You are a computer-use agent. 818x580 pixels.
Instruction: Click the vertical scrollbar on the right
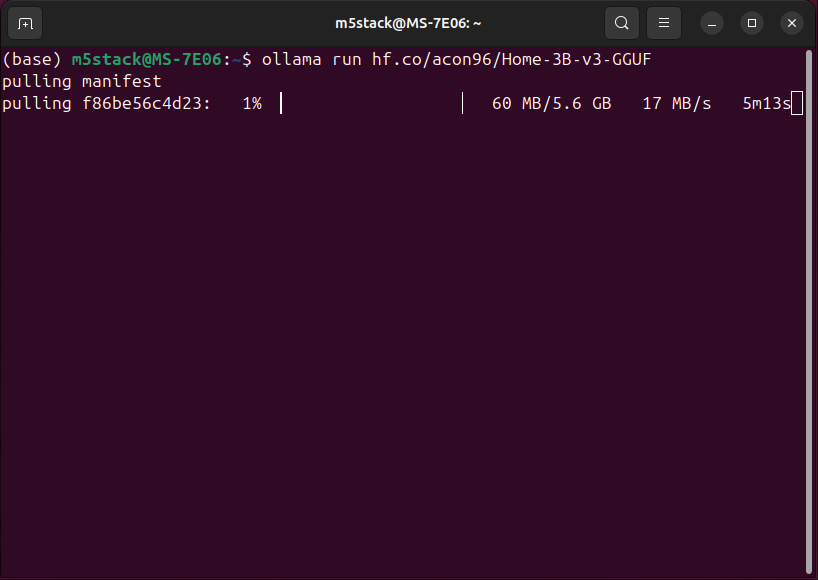tap(808, 300)
